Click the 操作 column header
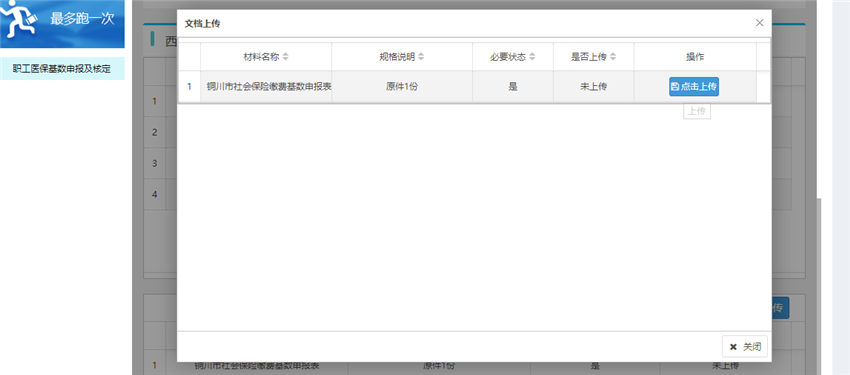The image size is (850, 375). tap(696, 57)
